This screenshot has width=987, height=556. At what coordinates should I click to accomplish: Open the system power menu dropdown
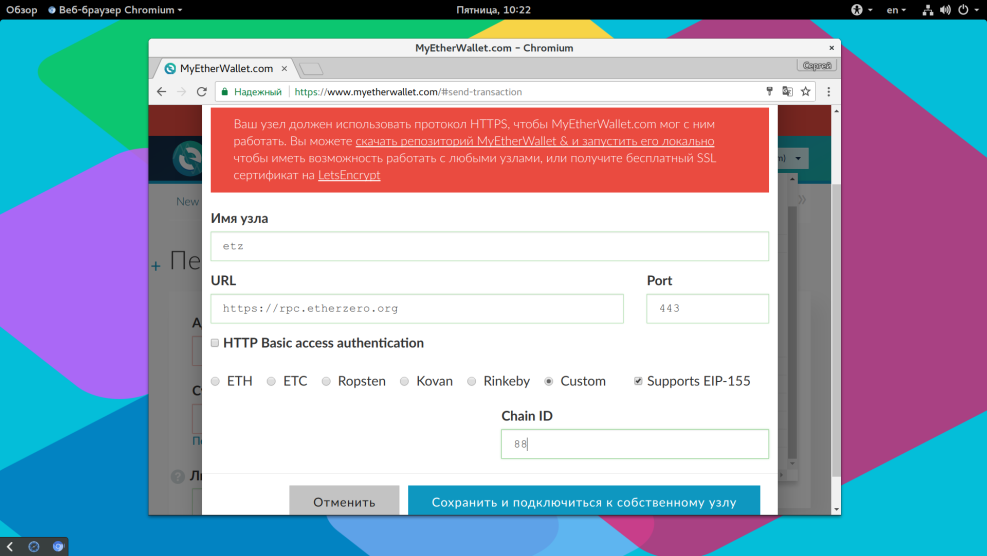coord(966,10)
